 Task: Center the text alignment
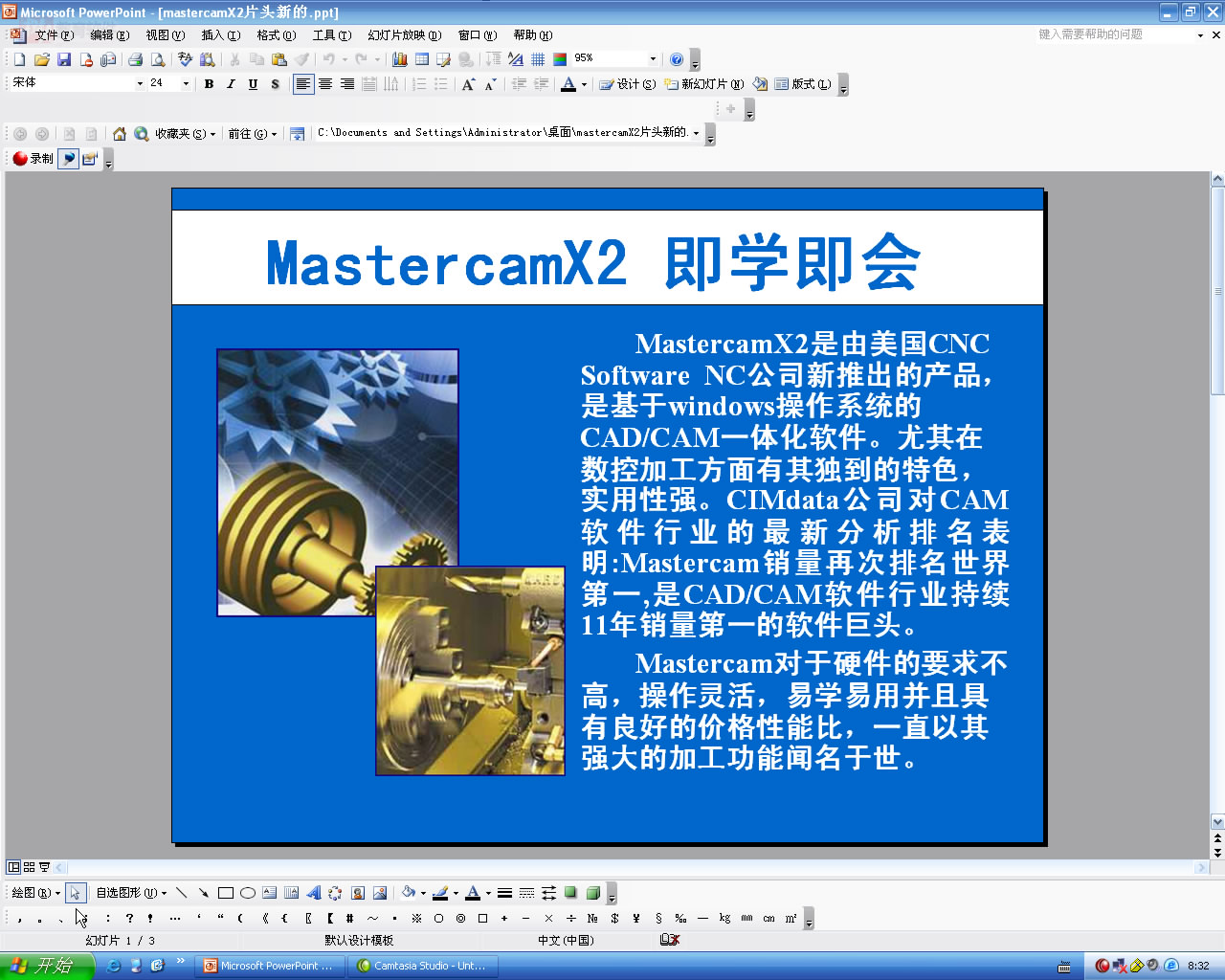325,84
